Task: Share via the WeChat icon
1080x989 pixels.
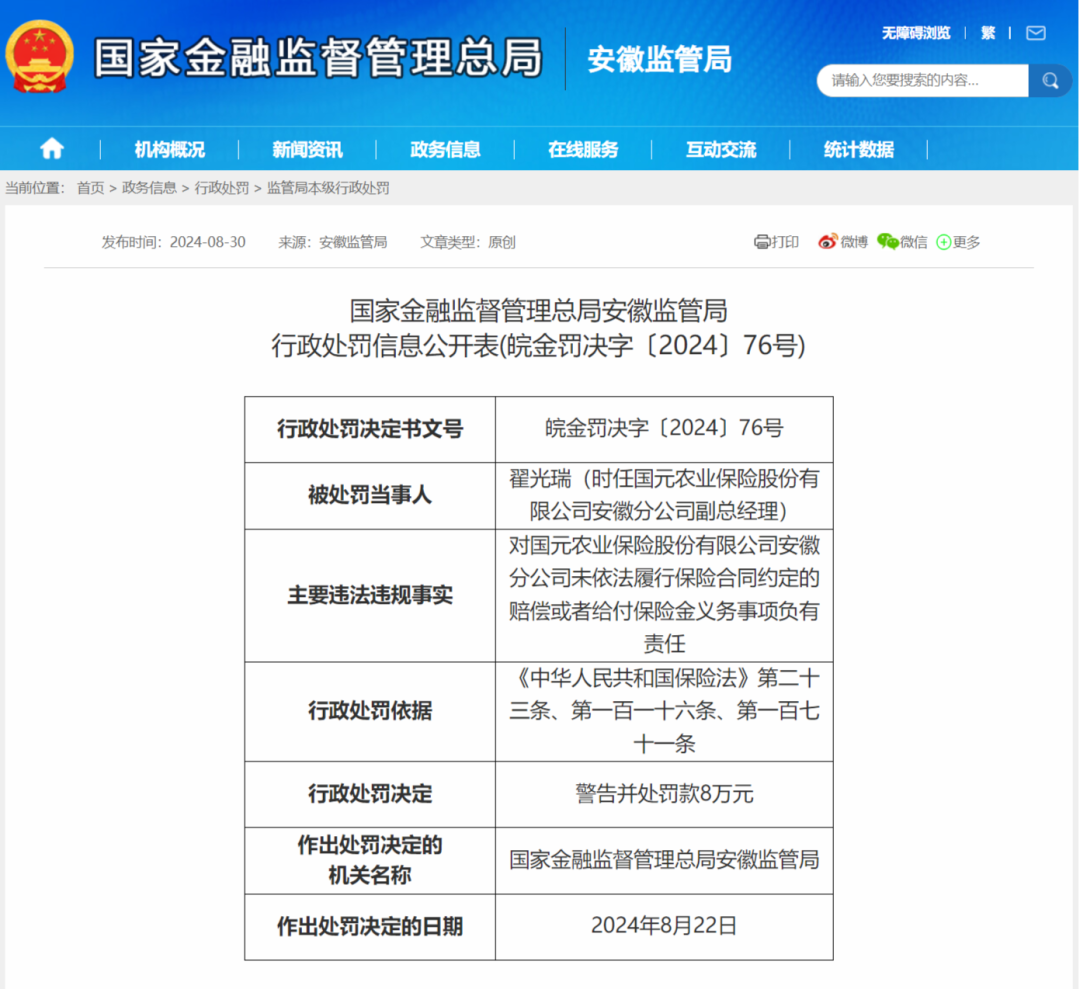Action: pyautogui.click(x=887, y=242)
